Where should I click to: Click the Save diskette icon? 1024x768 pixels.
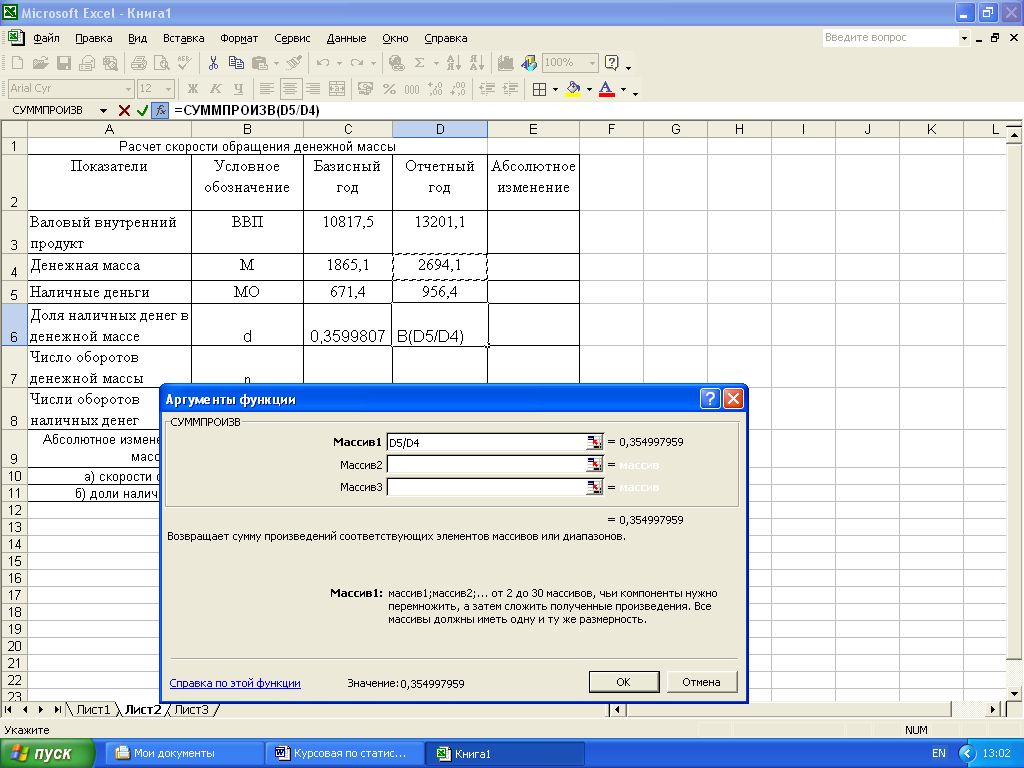tap(63, 63)
